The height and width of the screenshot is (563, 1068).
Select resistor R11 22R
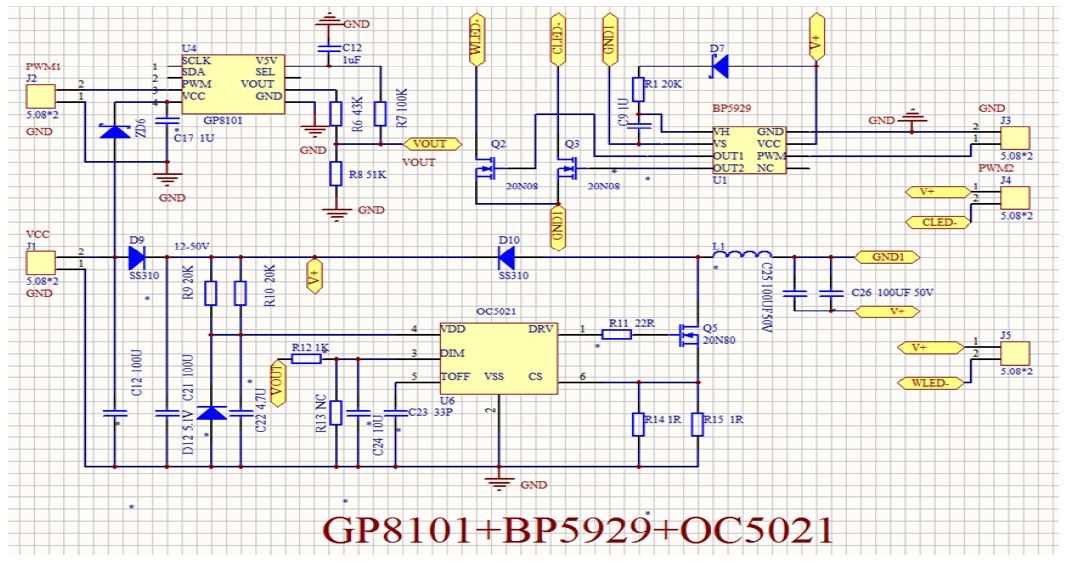pos(616,334)
